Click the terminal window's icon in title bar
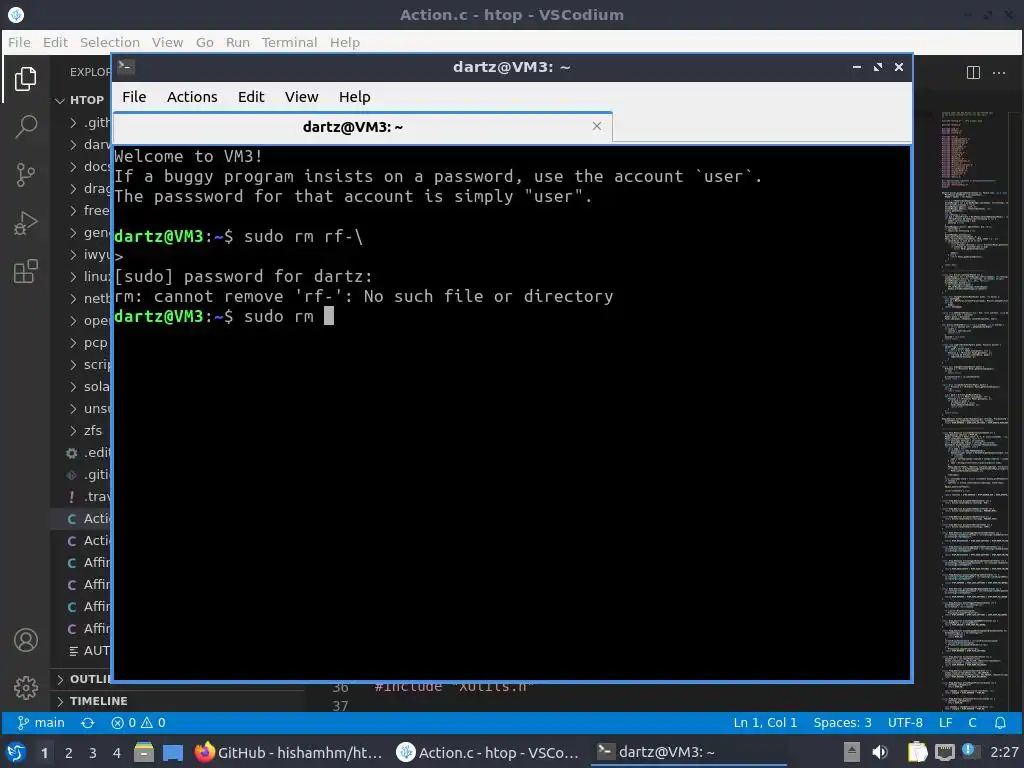The width and height of the screenshot is (1024, 768). click(126, 67)
